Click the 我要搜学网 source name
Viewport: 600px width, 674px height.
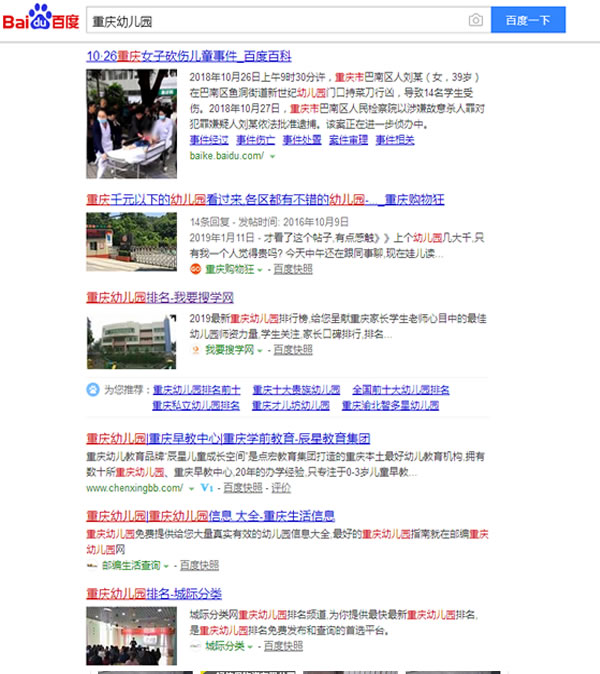[x=230, y=350]
